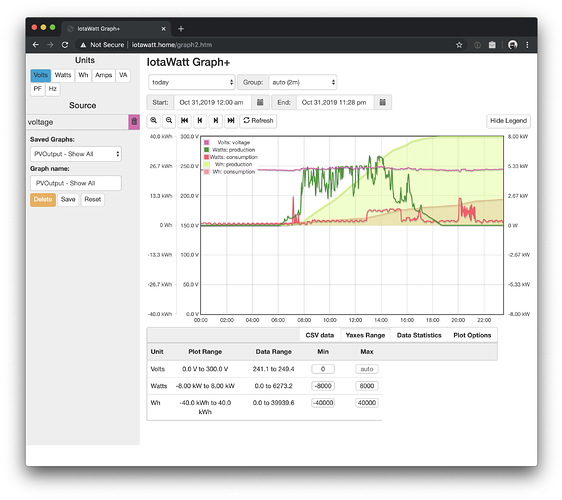Screen dimensions: 562x500
Task: Click the End date input field
Action: 335,102
